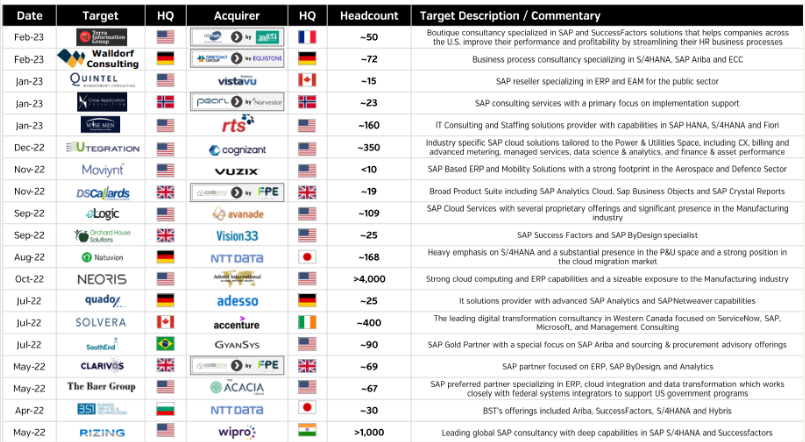
Task: Click the Bulgarian flag in BSI row
Action: pos(165,410)
